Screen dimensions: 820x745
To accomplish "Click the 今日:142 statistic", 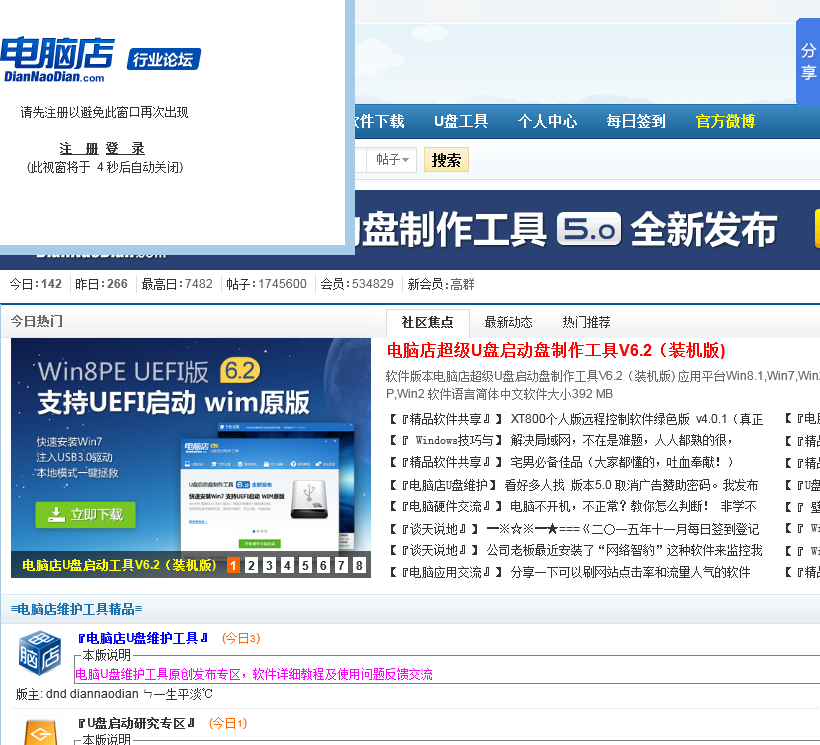I will (36, 284).
